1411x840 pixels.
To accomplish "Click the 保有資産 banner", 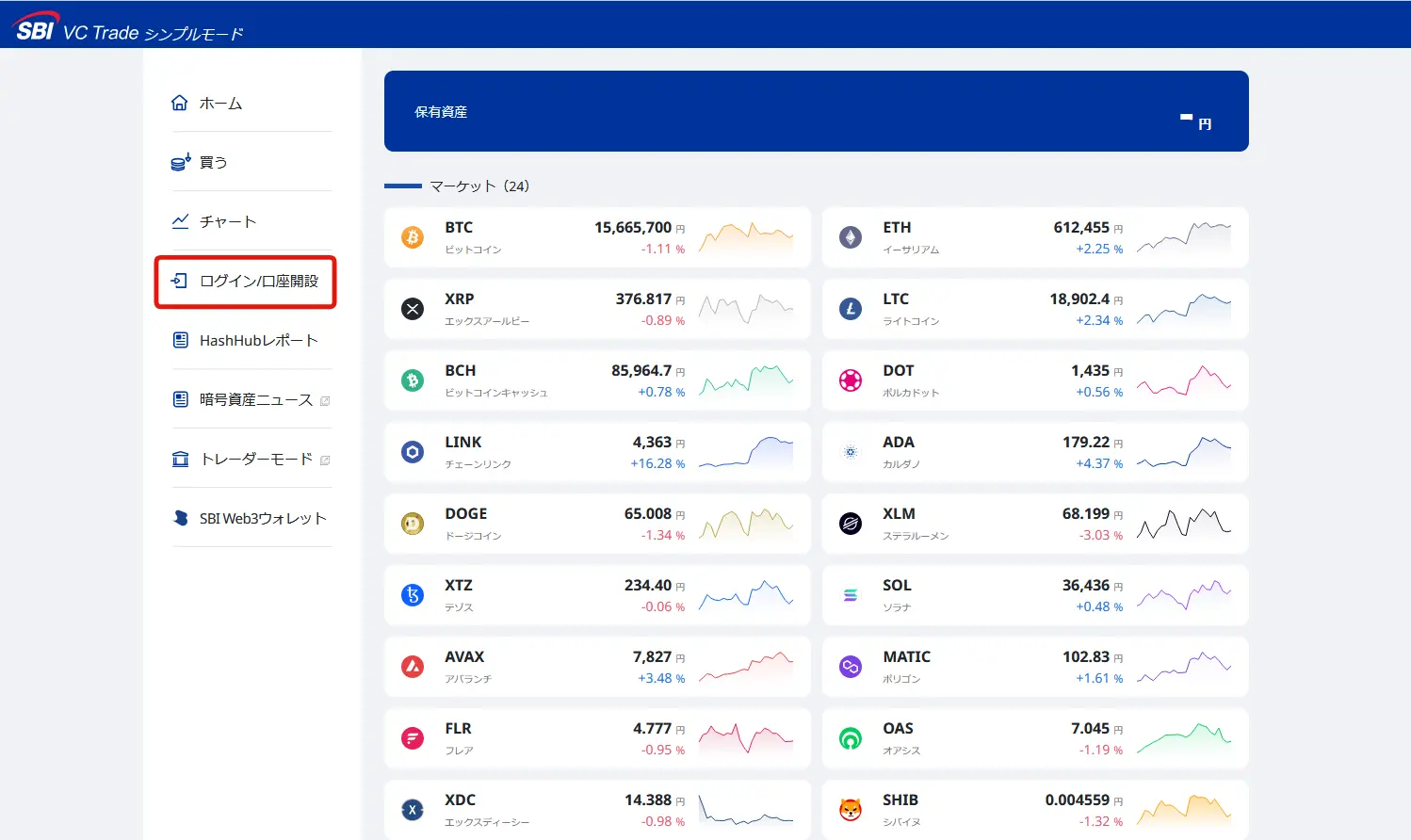I will 817,111.
